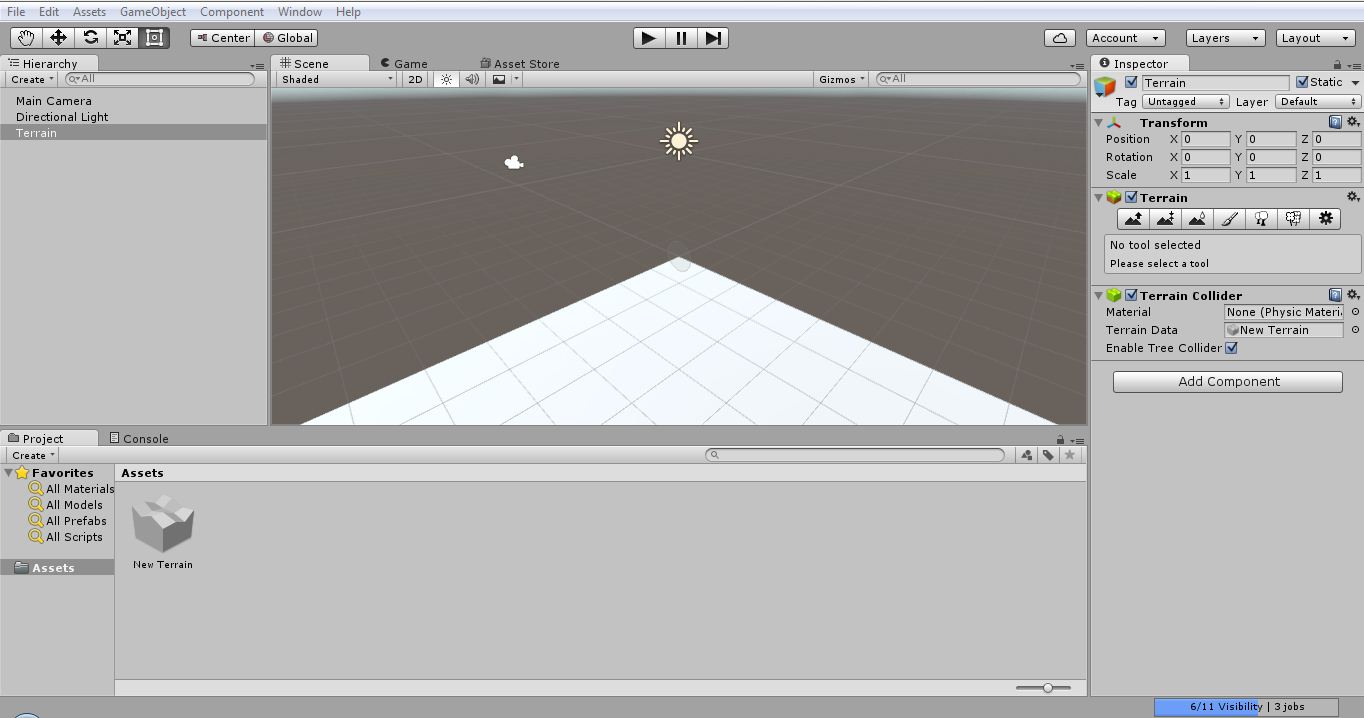Select the New Terrain asset thumbnail
This screenshot has width=1364, height=718.
click(161, 525)
